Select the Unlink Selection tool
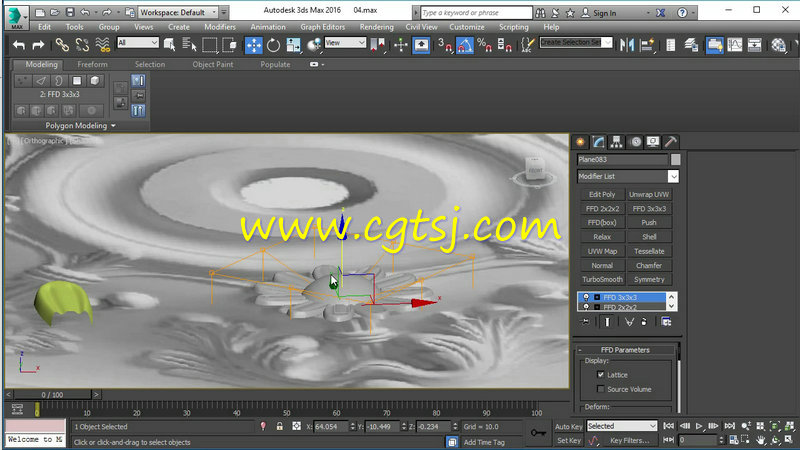Viewport: 800px width, 450px height. pos(82,45)
